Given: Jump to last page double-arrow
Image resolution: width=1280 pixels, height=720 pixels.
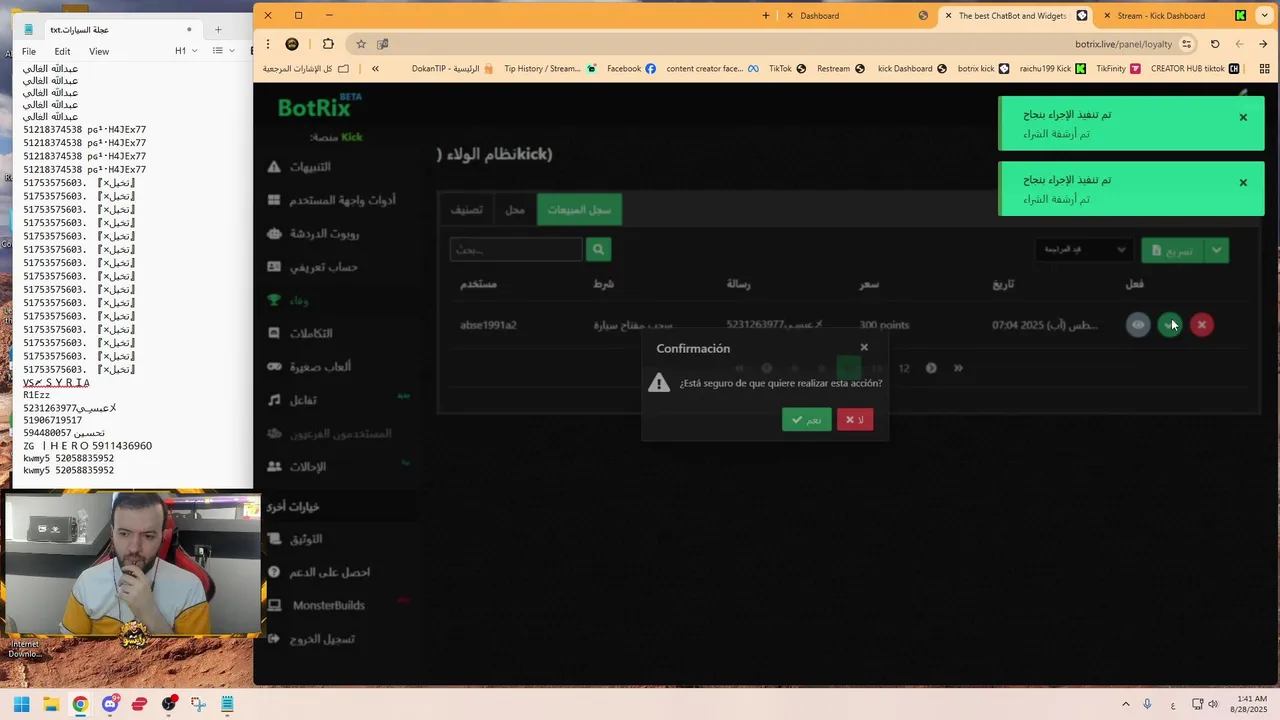Looking at the screenshot, I should coord(958,368).
